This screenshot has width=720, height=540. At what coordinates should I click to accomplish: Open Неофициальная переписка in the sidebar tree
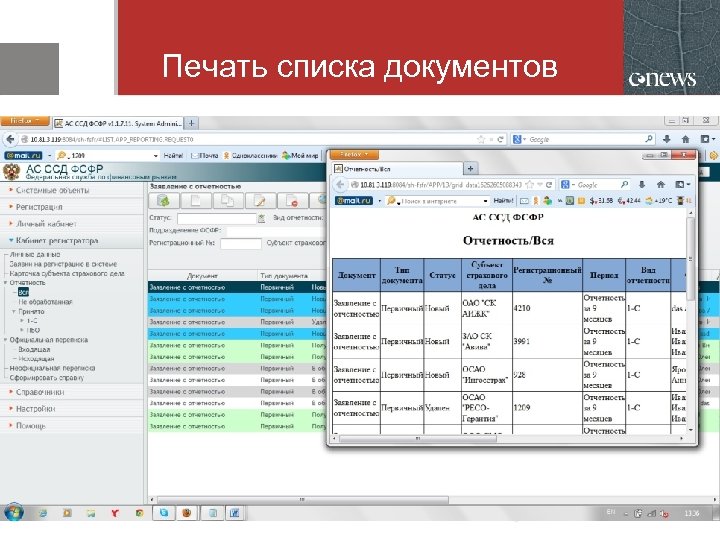pos(52,368)
